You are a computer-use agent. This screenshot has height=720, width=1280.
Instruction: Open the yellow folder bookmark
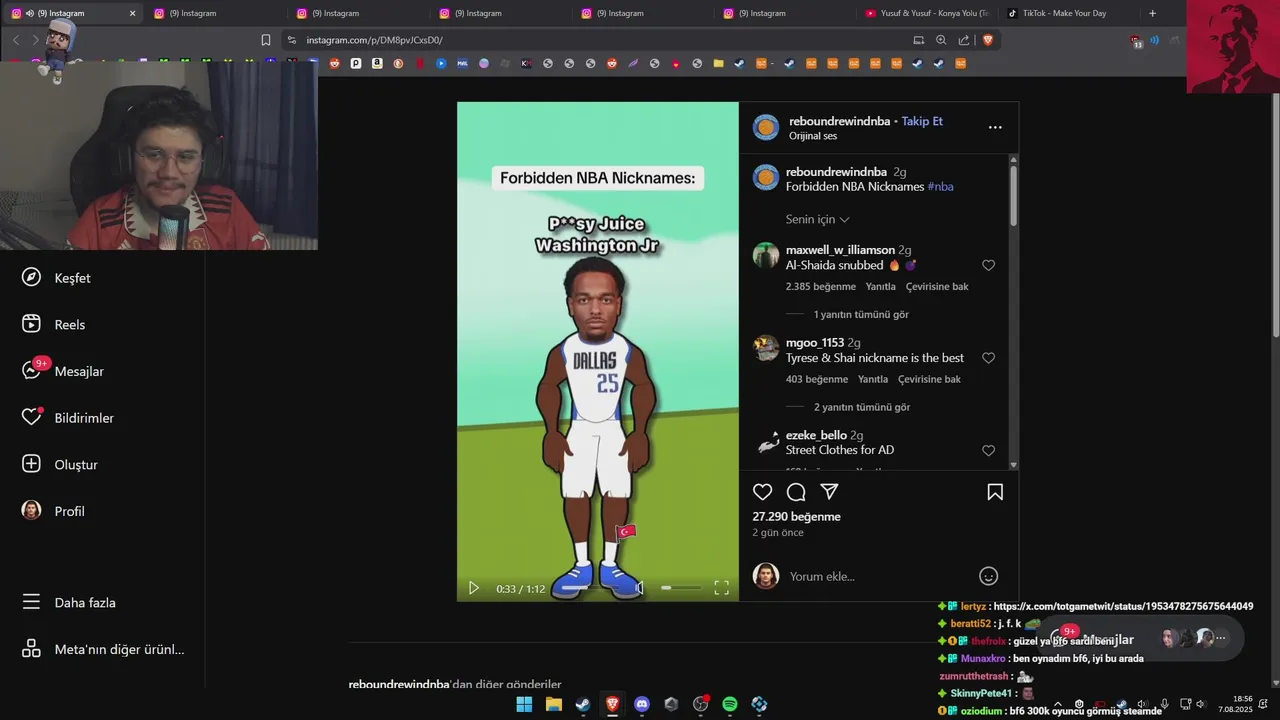click(x=718, y=63)
